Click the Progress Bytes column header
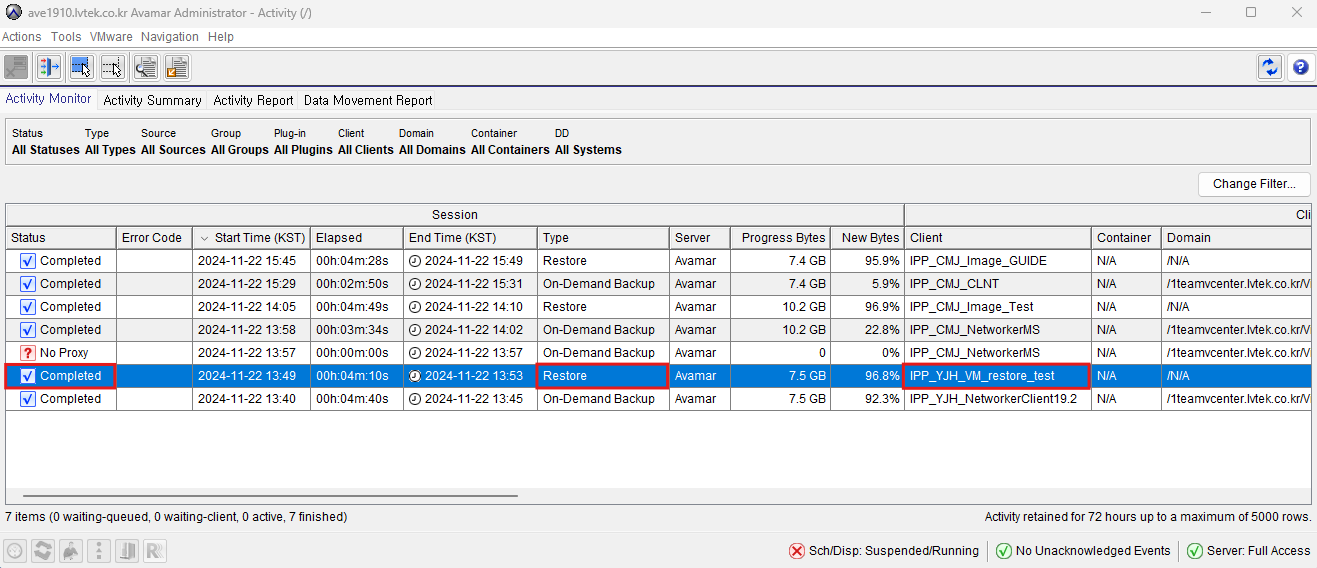Viewport: 1317px width, 568px height. (780, 238)
